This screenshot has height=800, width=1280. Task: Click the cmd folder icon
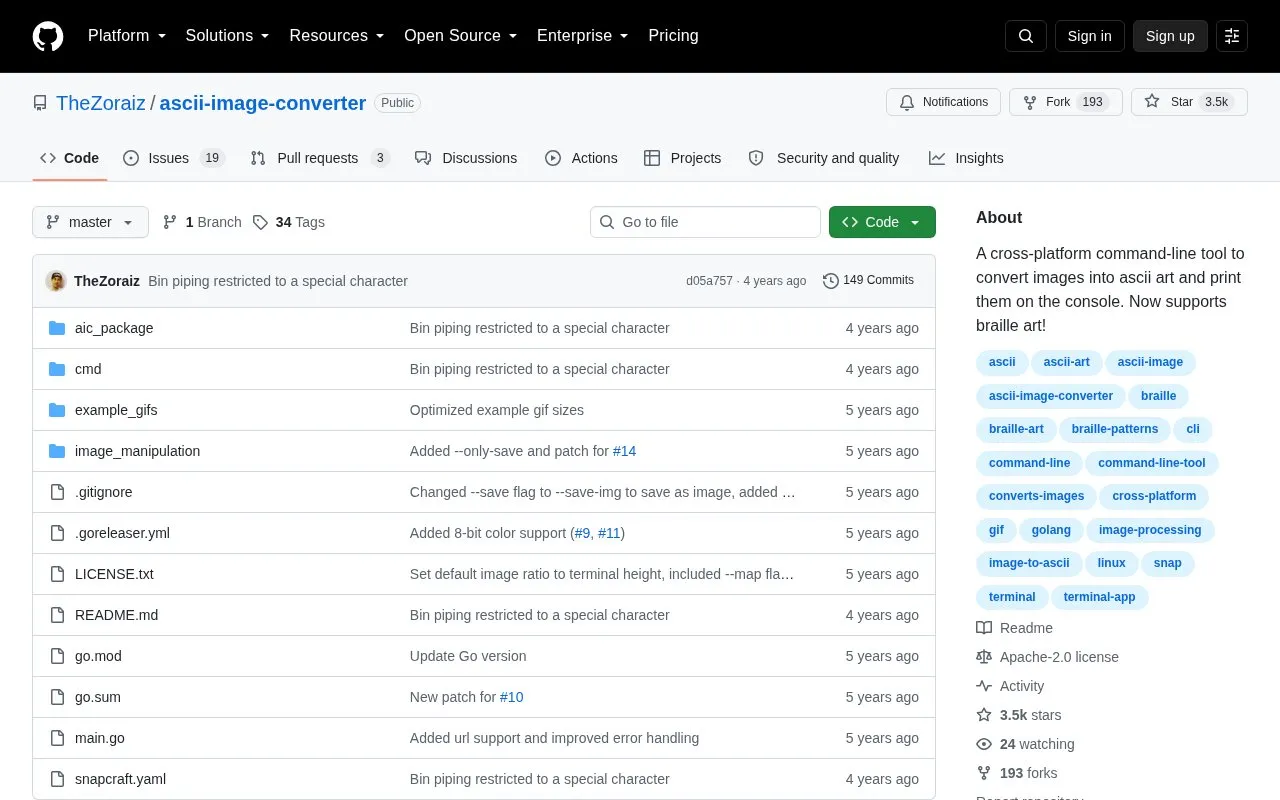[57, 369]
